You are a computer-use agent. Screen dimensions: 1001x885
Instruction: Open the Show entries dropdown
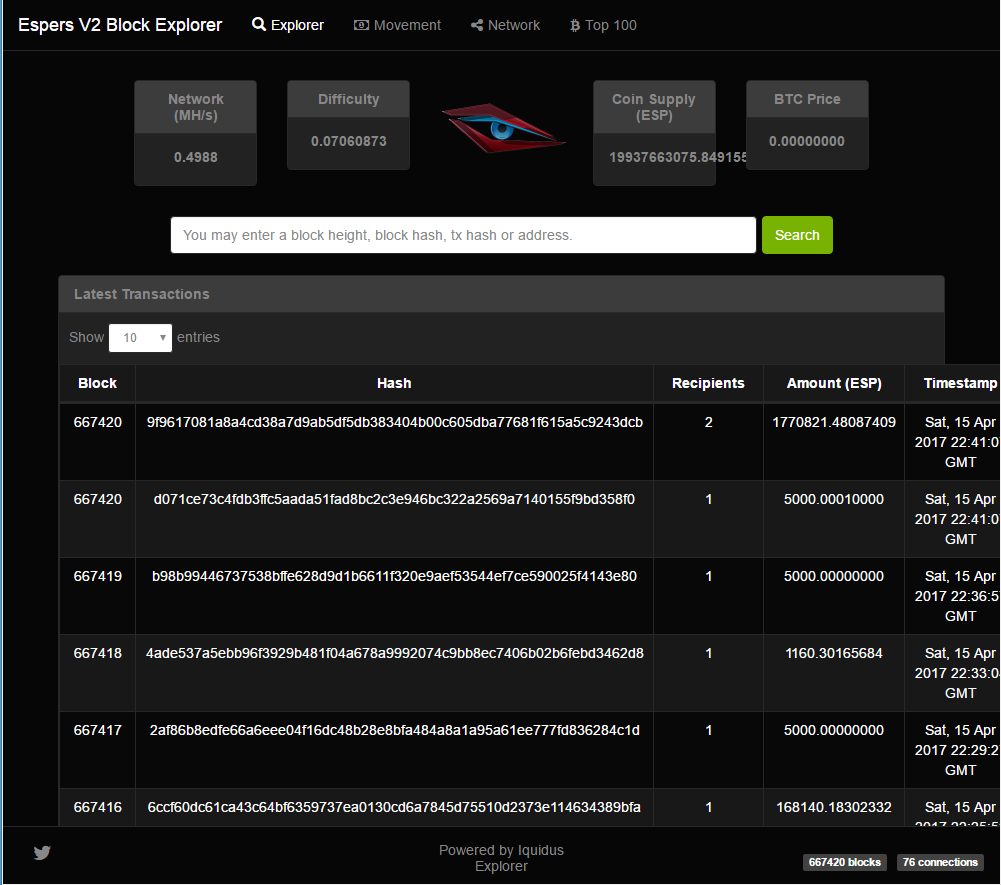[140, 337]
